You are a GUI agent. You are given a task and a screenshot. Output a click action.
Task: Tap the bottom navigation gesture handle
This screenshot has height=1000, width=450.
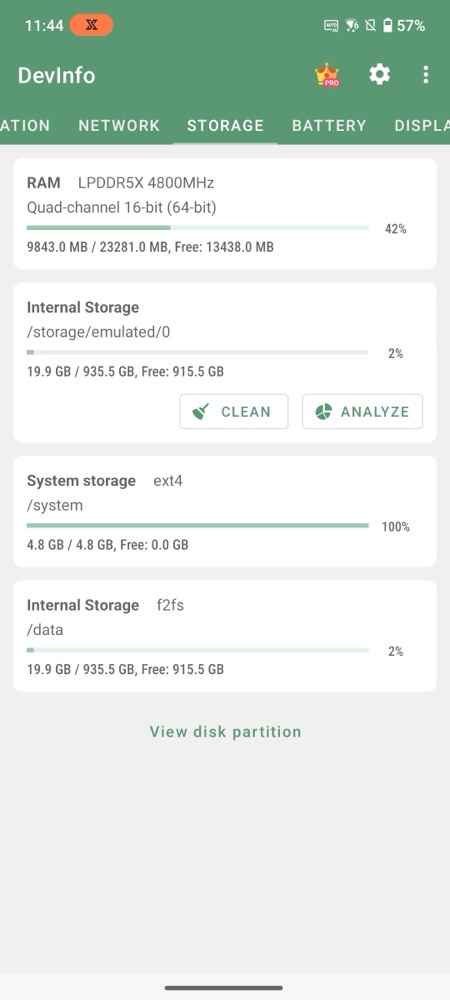(x=224, y=988)
